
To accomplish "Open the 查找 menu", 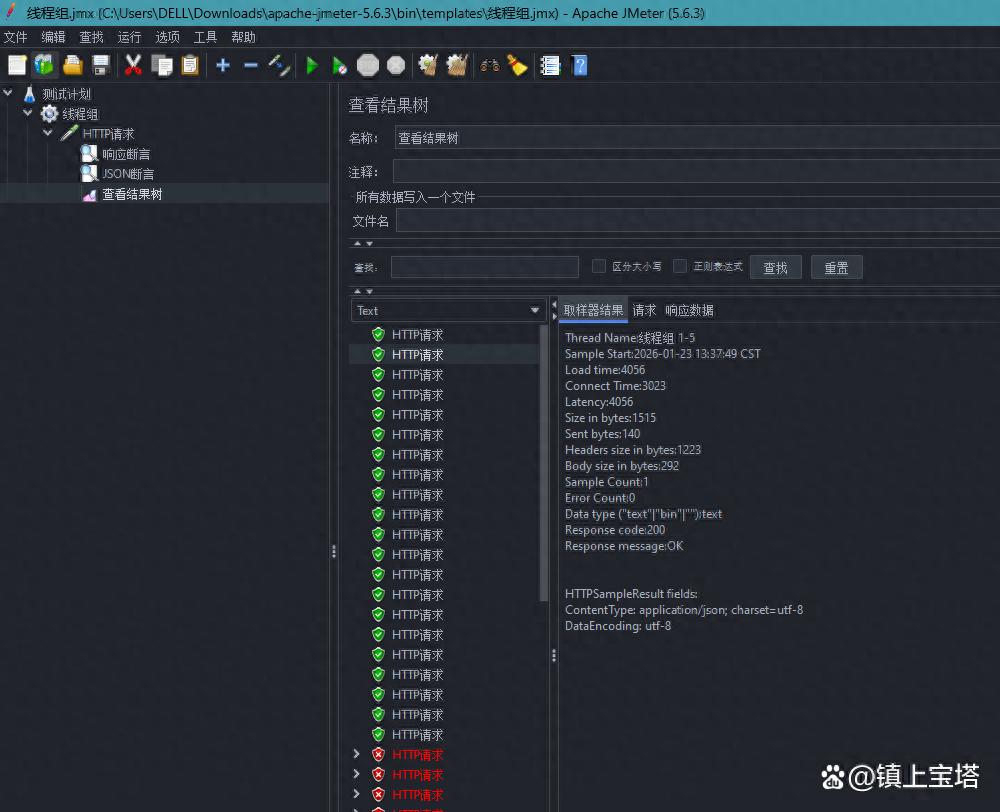I will [91, 37].
